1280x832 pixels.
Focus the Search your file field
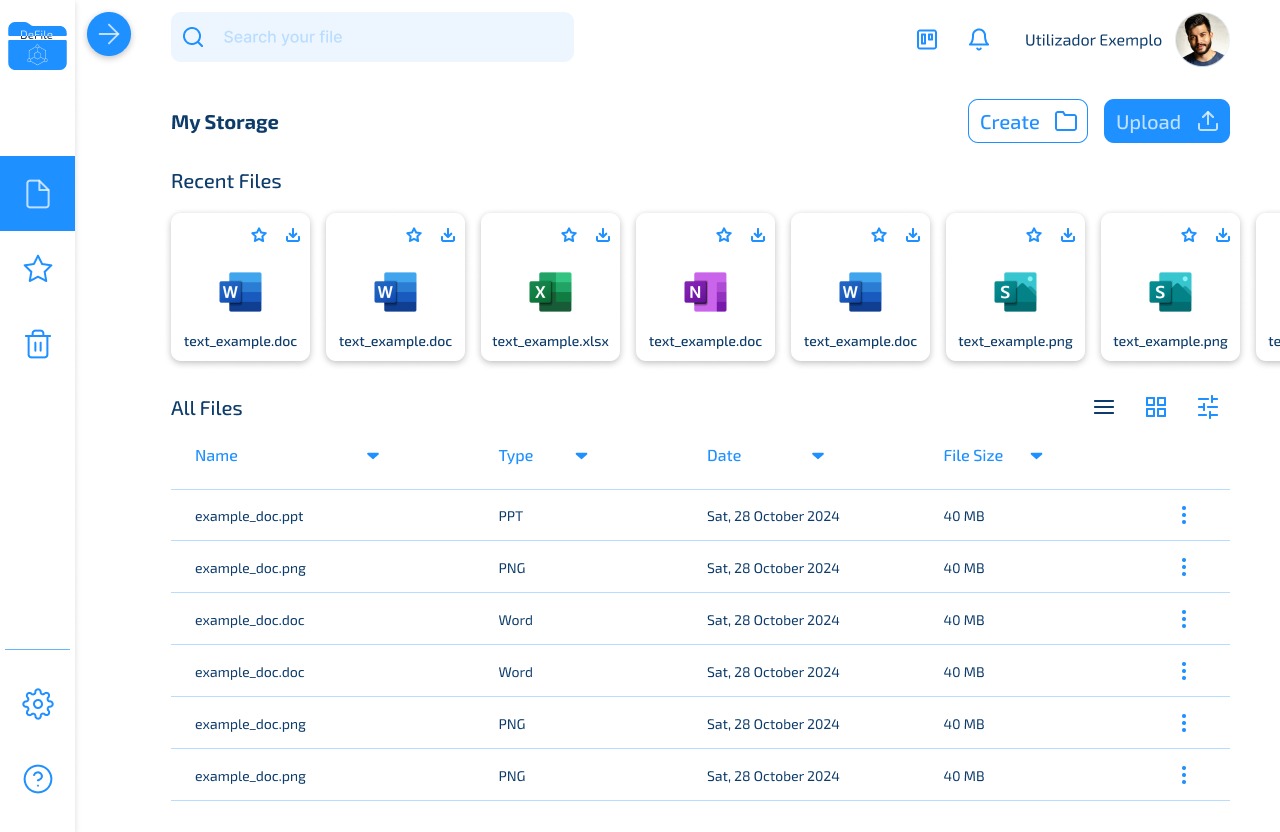[x=372, y=37]
